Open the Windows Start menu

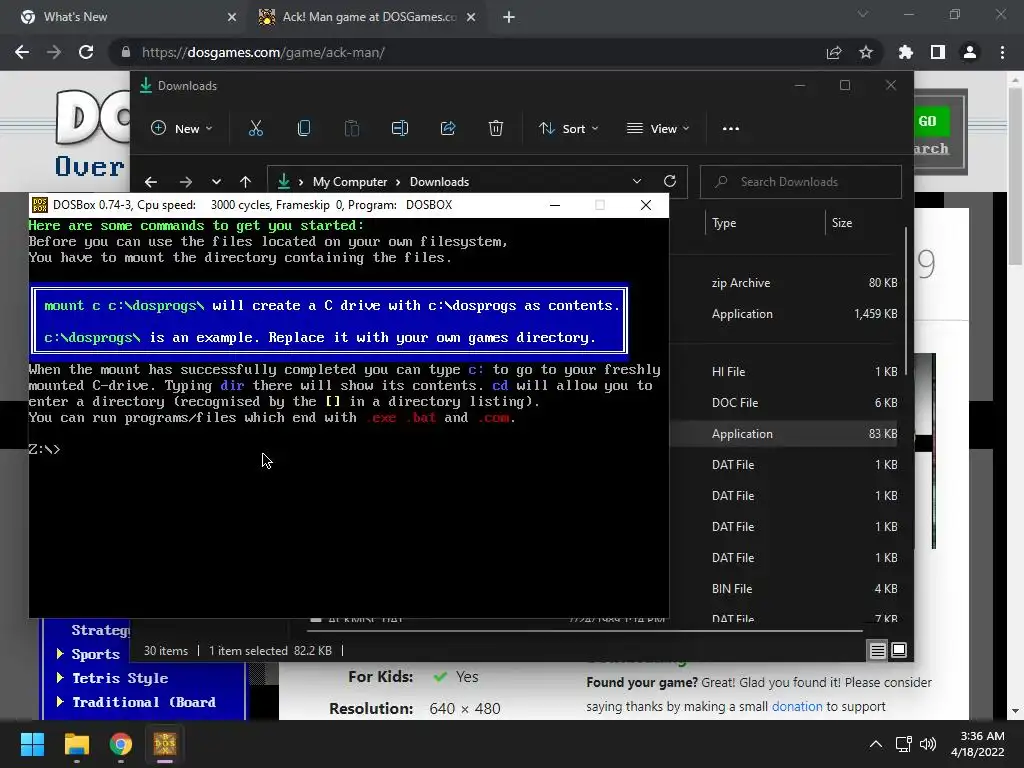32,744
